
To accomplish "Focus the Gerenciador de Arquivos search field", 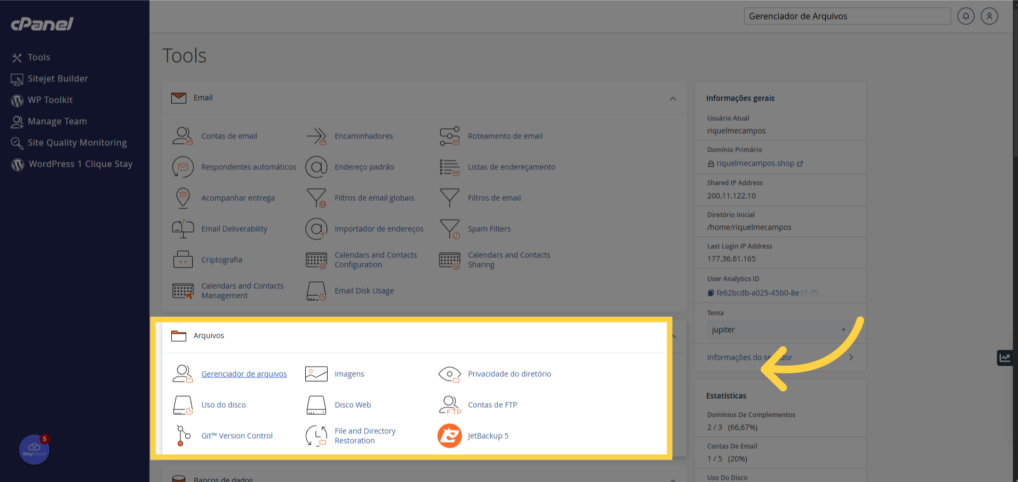I will 848,16.
